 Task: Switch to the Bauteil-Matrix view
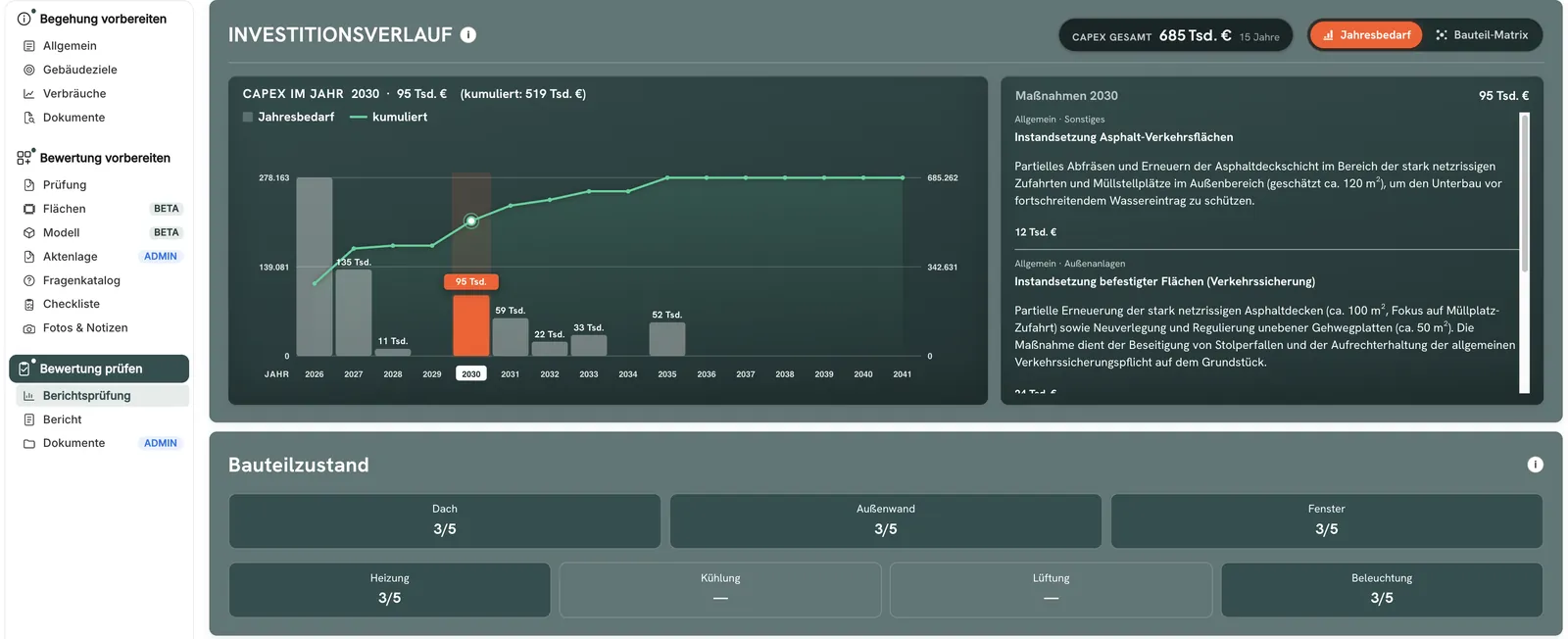tap(1482, 35)
